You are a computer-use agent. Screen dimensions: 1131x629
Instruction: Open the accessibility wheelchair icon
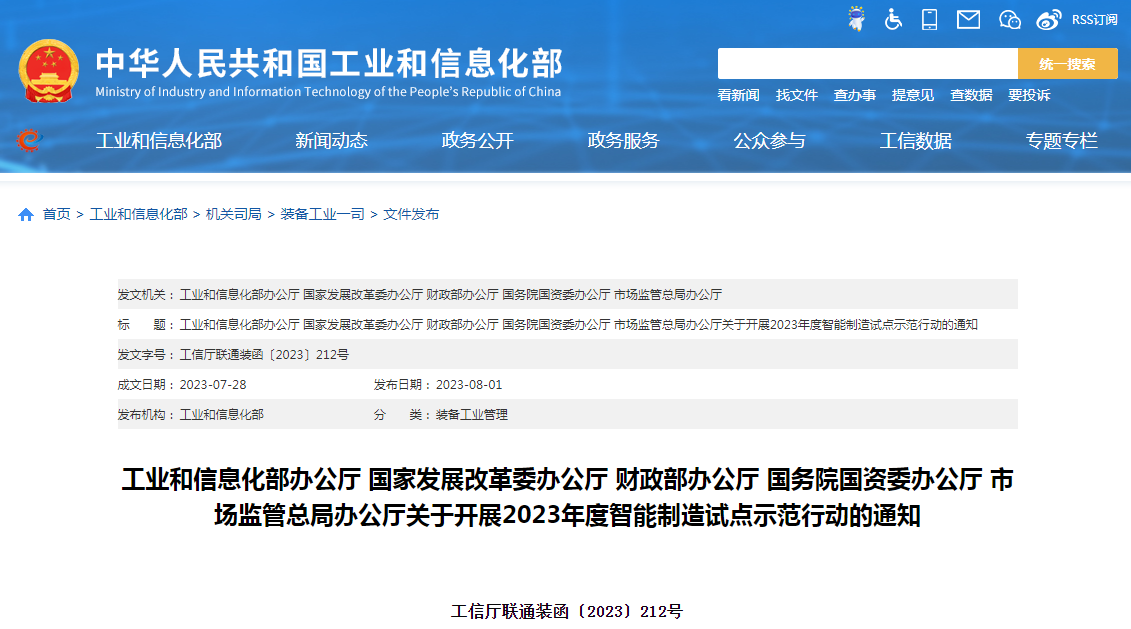[893, 19]
